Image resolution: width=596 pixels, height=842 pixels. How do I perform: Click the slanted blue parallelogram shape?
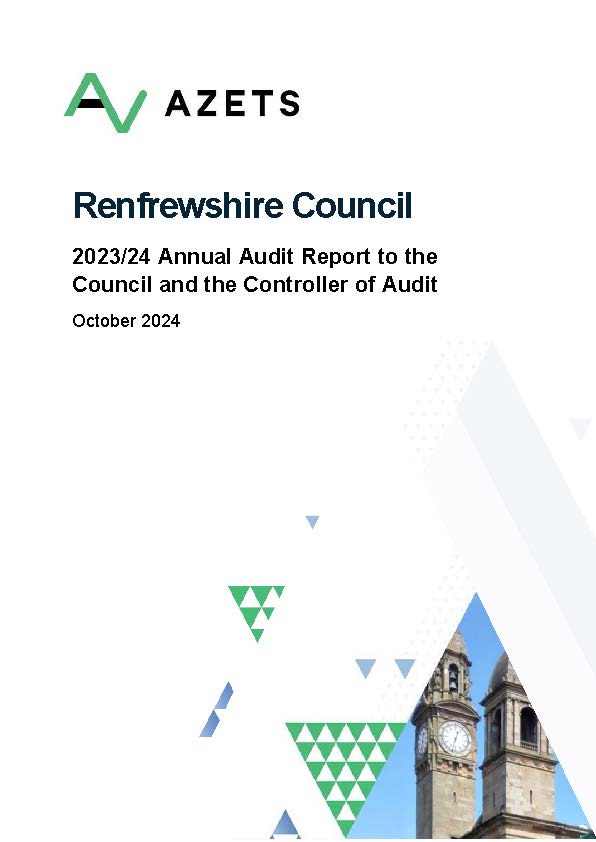[217, 709]
